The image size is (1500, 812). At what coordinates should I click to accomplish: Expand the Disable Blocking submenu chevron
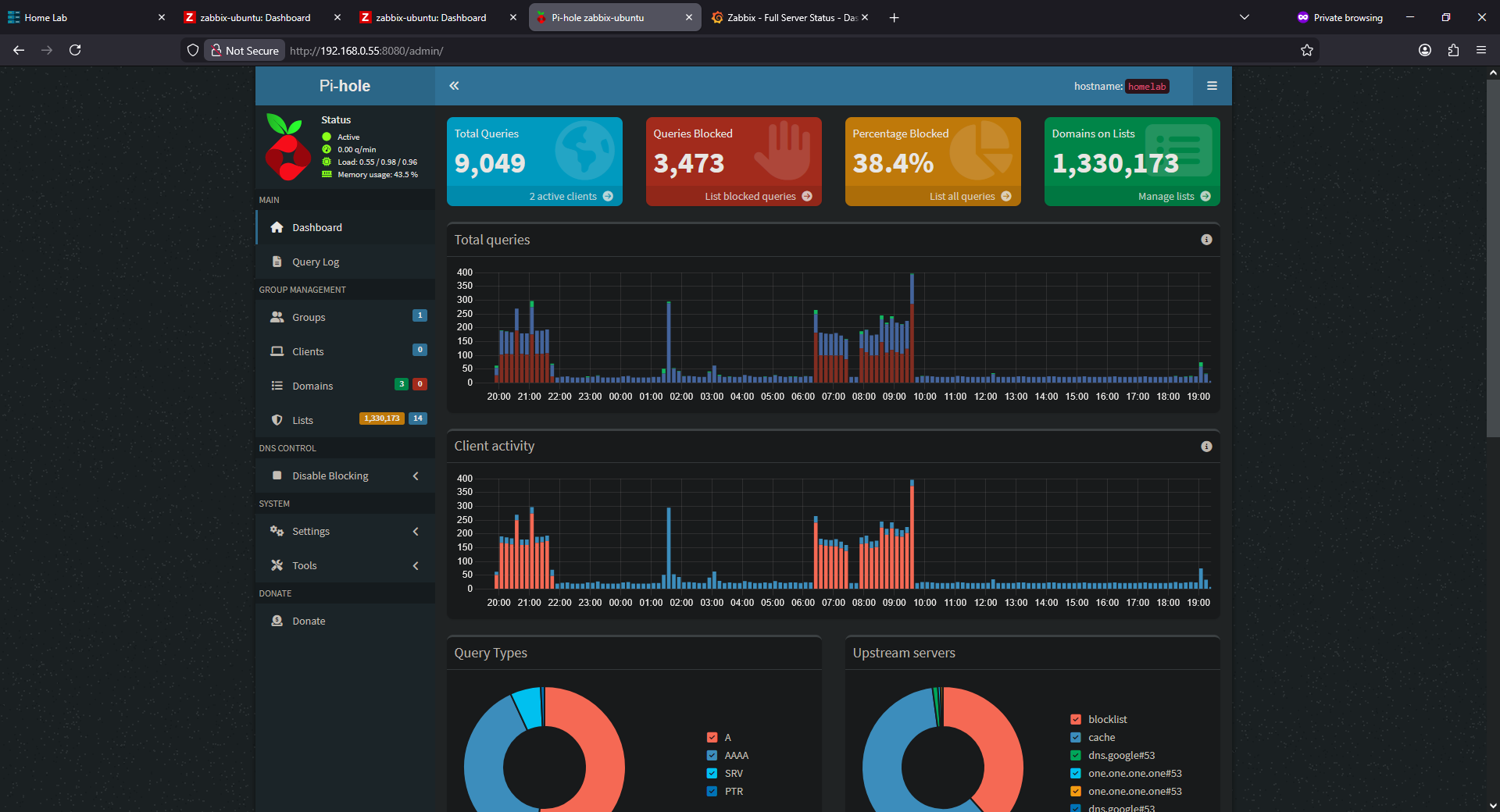(416, 475)
